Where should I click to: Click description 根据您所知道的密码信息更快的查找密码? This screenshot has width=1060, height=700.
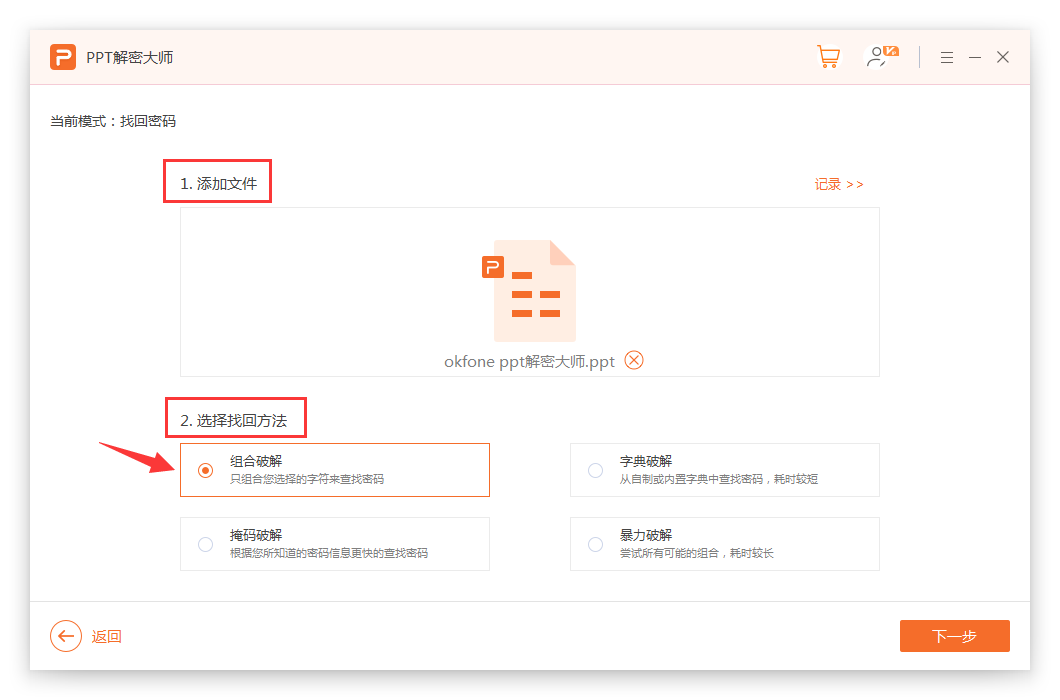(x=329, y=553)
